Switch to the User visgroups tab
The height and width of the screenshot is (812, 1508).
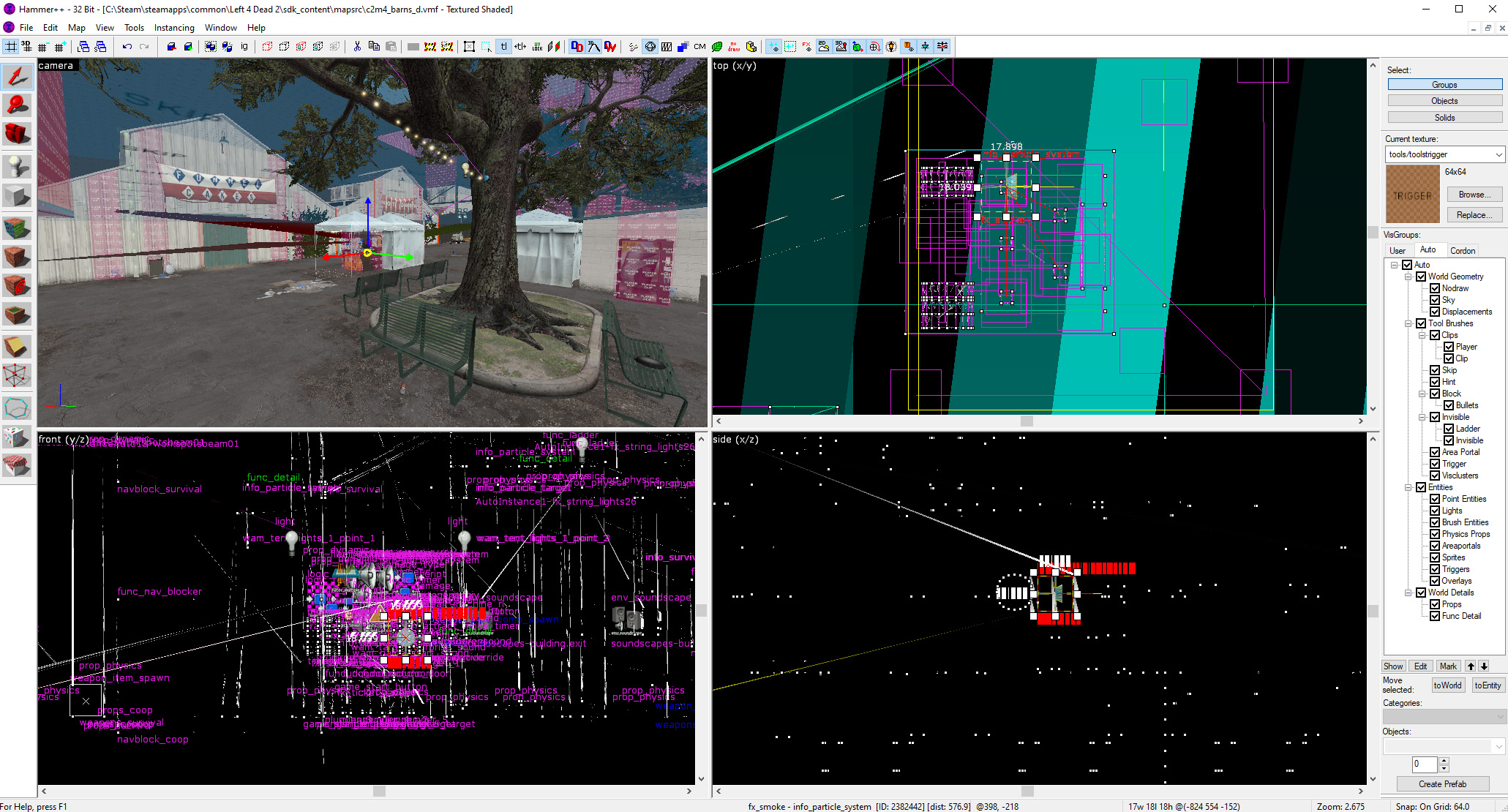click(1398, 250)
